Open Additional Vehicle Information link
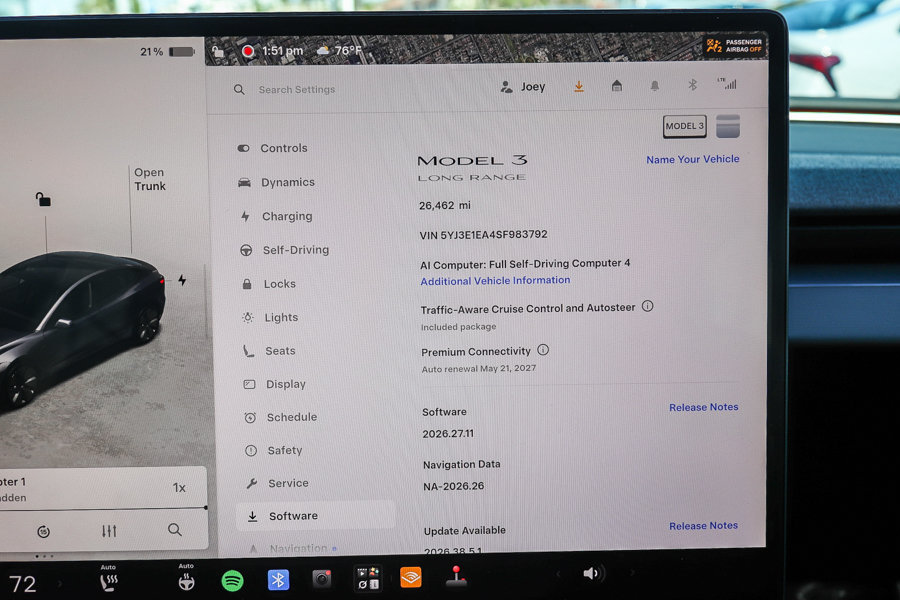Viewport: 900px width, 600px height. click(495, 281)
